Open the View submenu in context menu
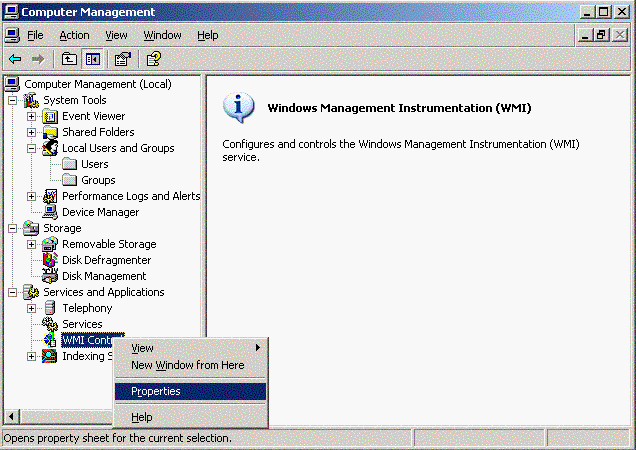The image size is (636, 450). pos(143,348)
